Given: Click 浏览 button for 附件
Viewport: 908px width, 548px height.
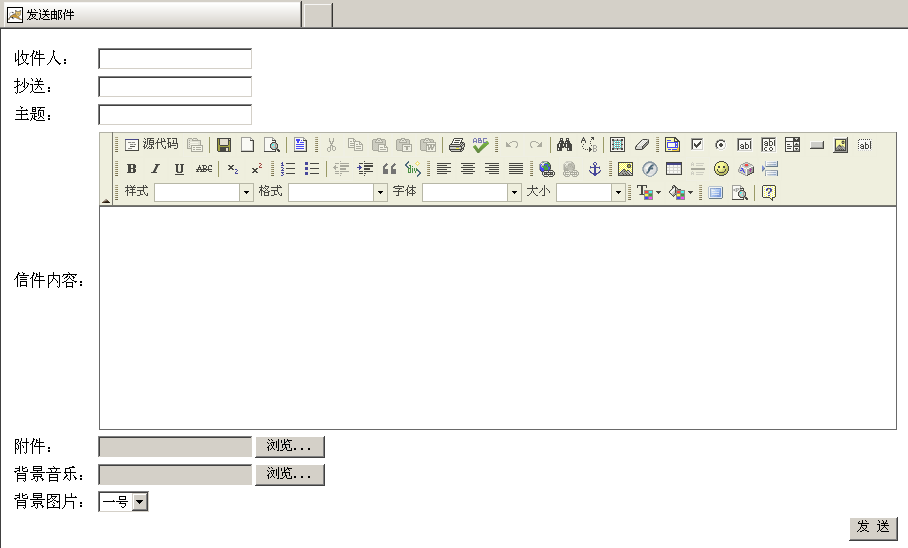Looking at the screenshot, I should (x=290, y=447).
